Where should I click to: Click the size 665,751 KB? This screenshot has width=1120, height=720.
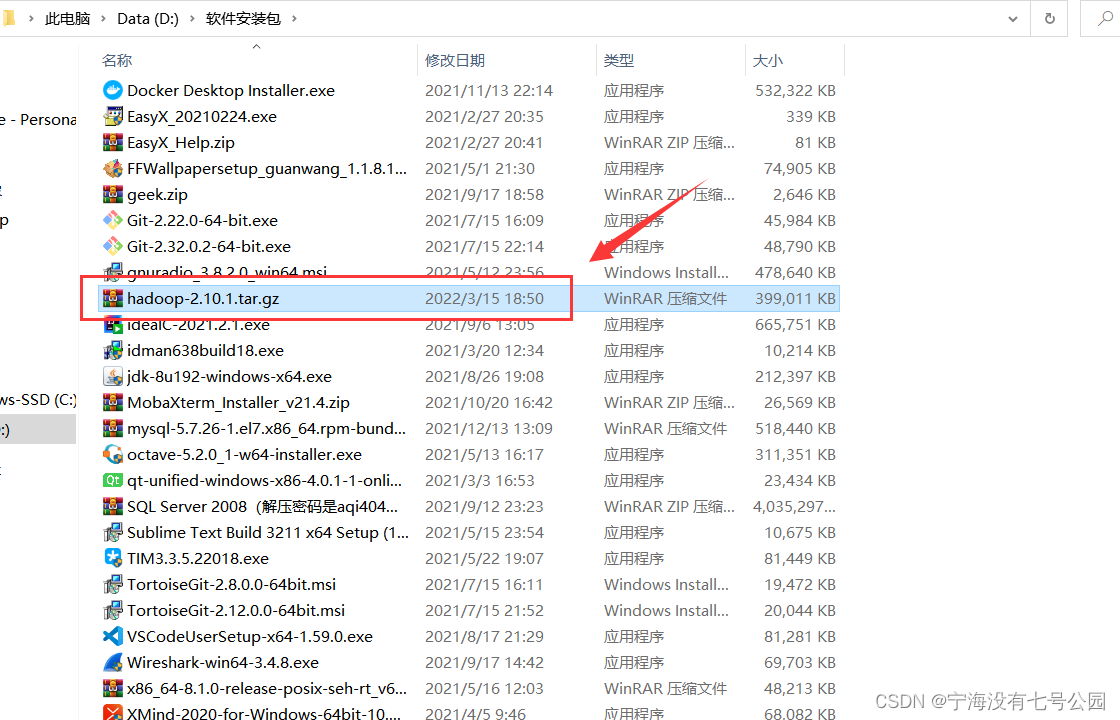pyautogui.click(x=795, y=324)
